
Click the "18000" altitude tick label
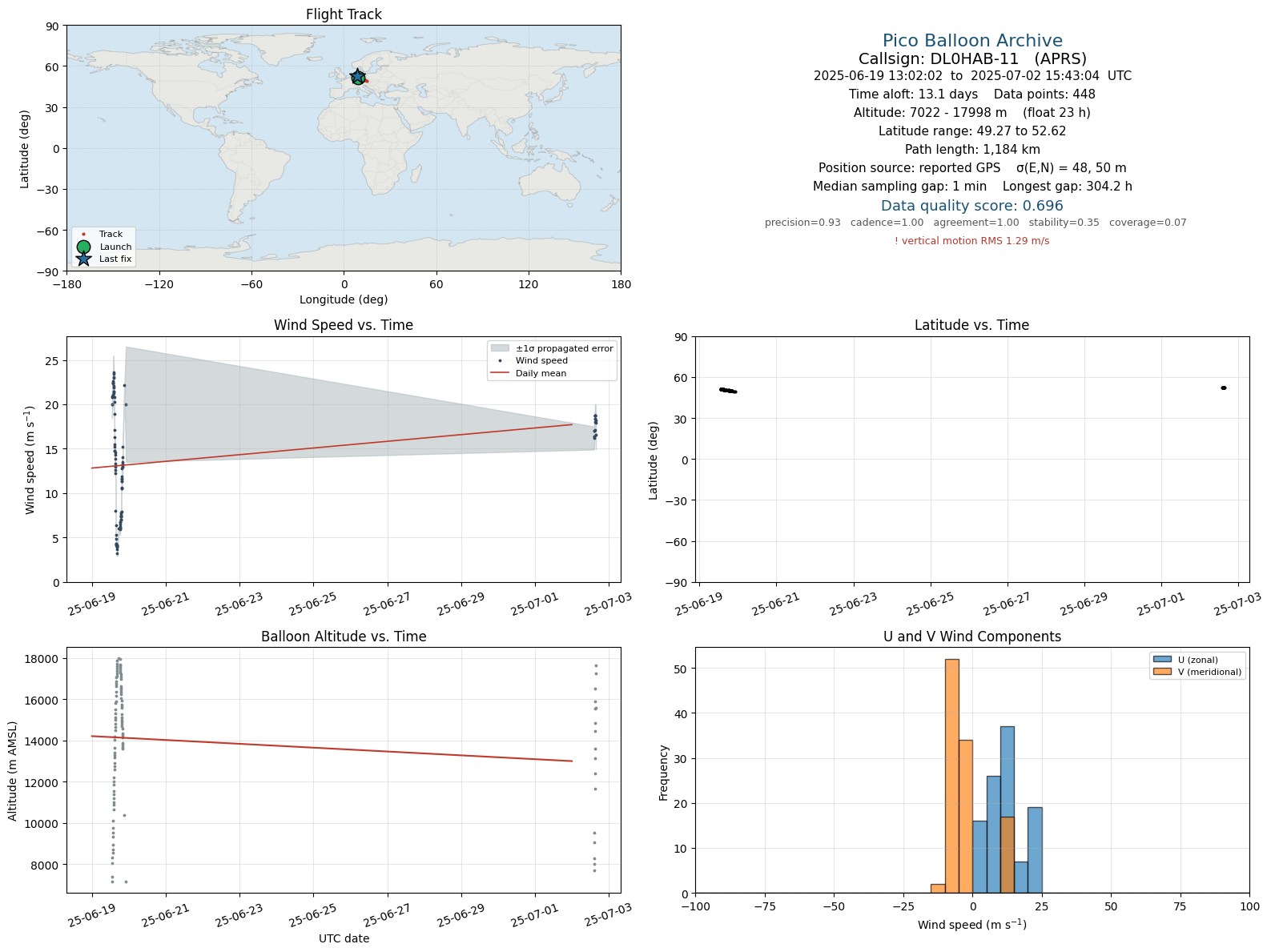[43, 659]
